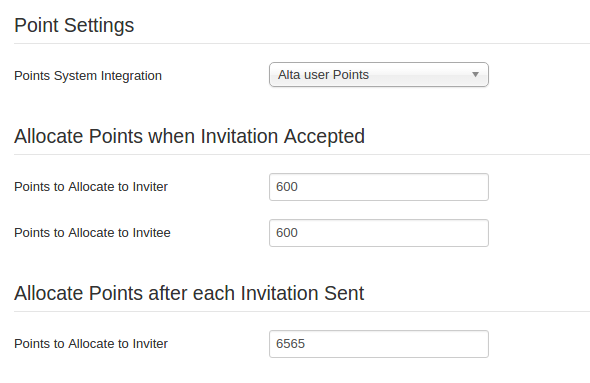Place cursor after 6565 value
The height and width of the screenshot is (383, 590).
(x=306, y=343)
